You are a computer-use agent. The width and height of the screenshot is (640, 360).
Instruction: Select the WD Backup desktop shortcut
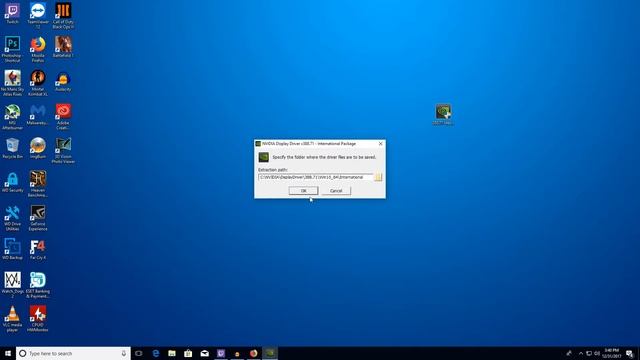(x=12, y=249)
